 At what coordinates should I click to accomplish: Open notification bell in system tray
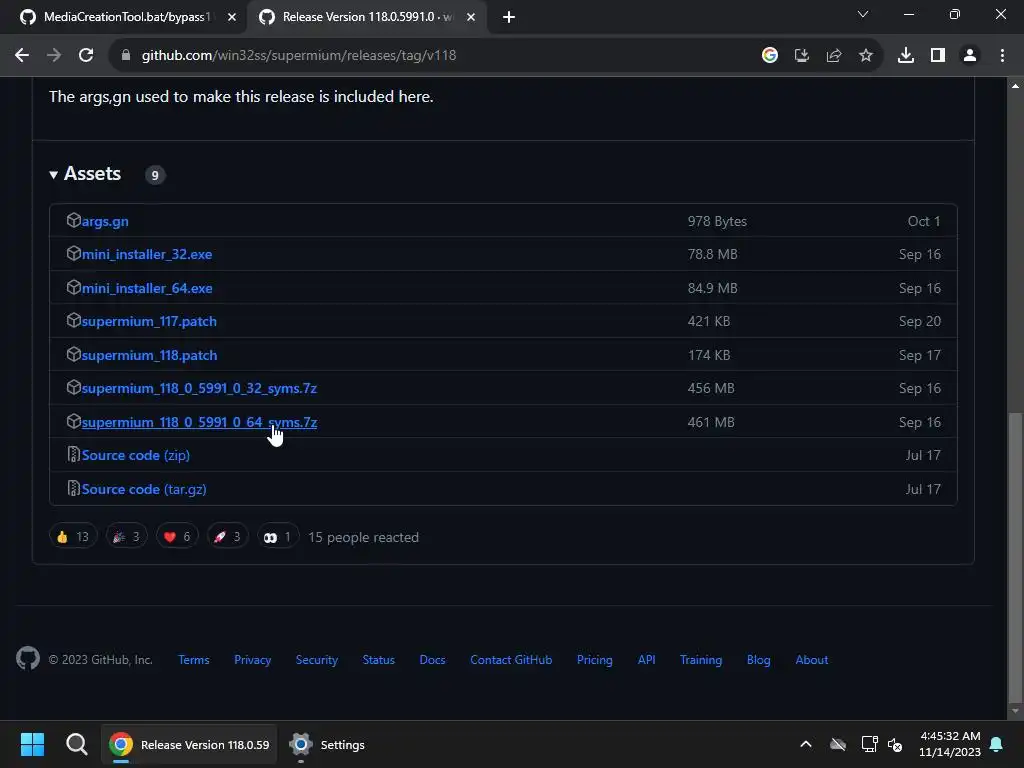click(x=997, y=744)
